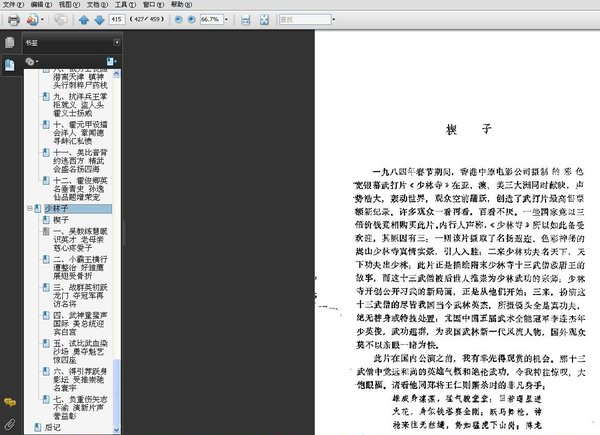The width and height of the screenshot is (600, 435).
Task: Open the Bookmarks panel icon in sidebar
Action: 10,65
